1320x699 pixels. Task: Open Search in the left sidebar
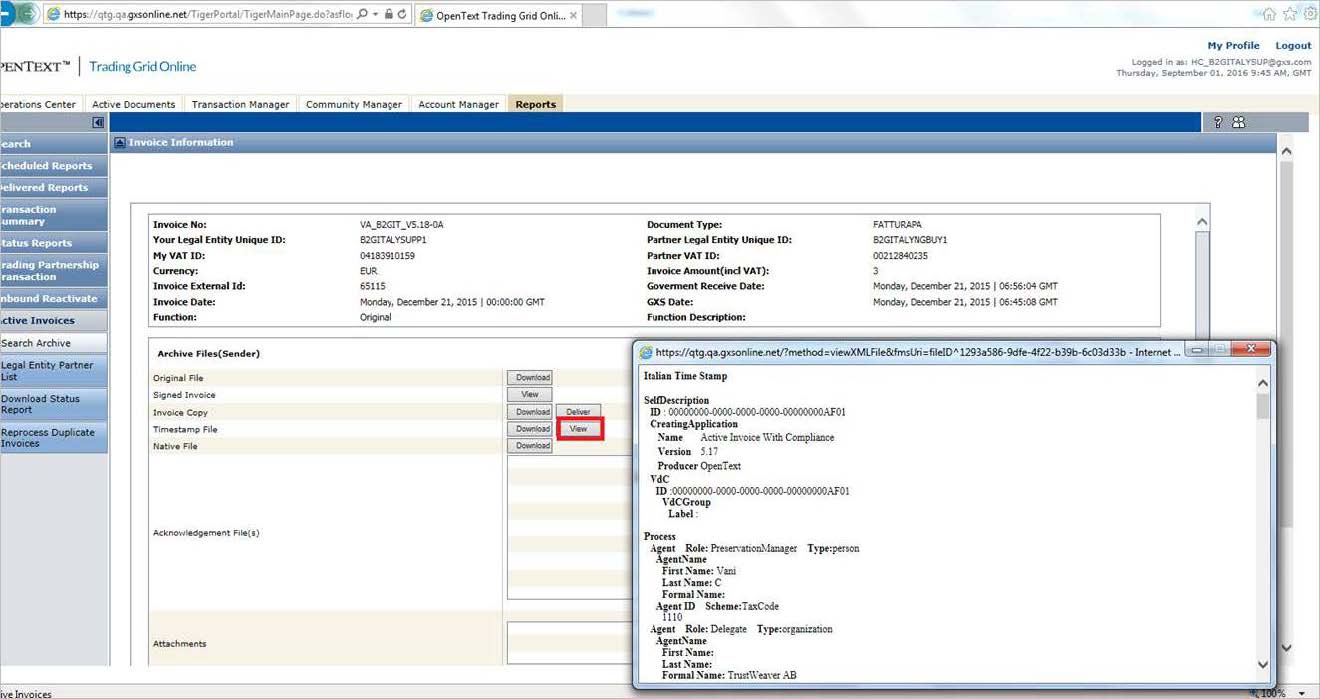point(53,144)
